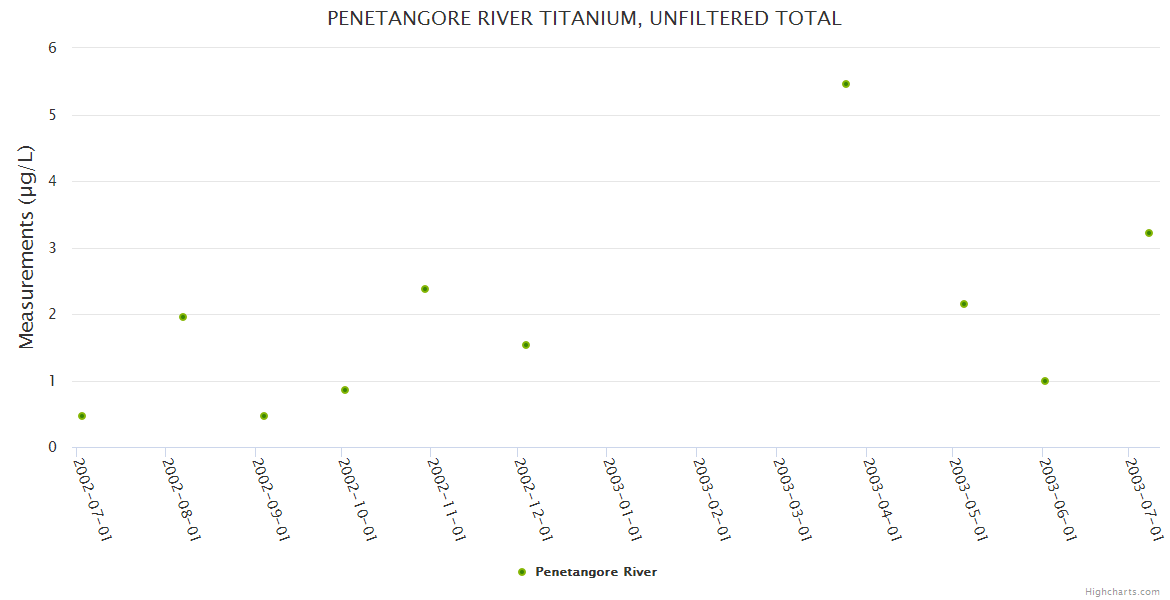
Task: Click the data point just after 2002-08-01
Action: point(183,317)
